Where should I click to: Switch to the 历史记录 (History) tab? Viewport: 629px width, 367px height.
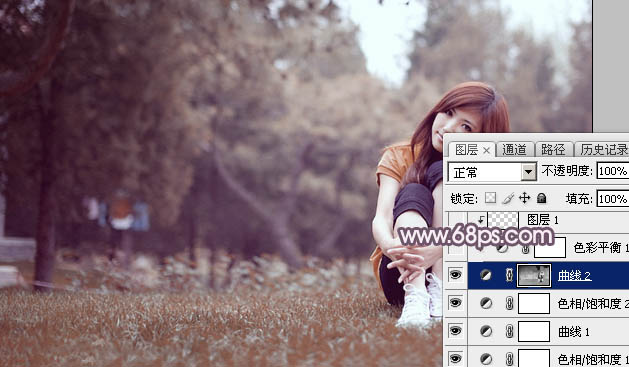coord(603,150)
